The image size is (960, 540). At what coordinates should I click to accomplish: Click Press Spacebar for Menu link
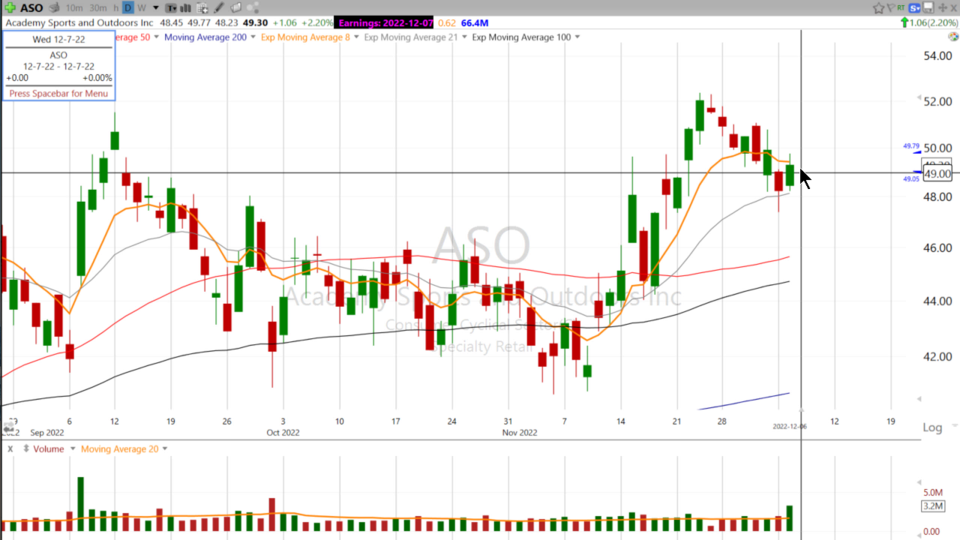tap(58, 94)
